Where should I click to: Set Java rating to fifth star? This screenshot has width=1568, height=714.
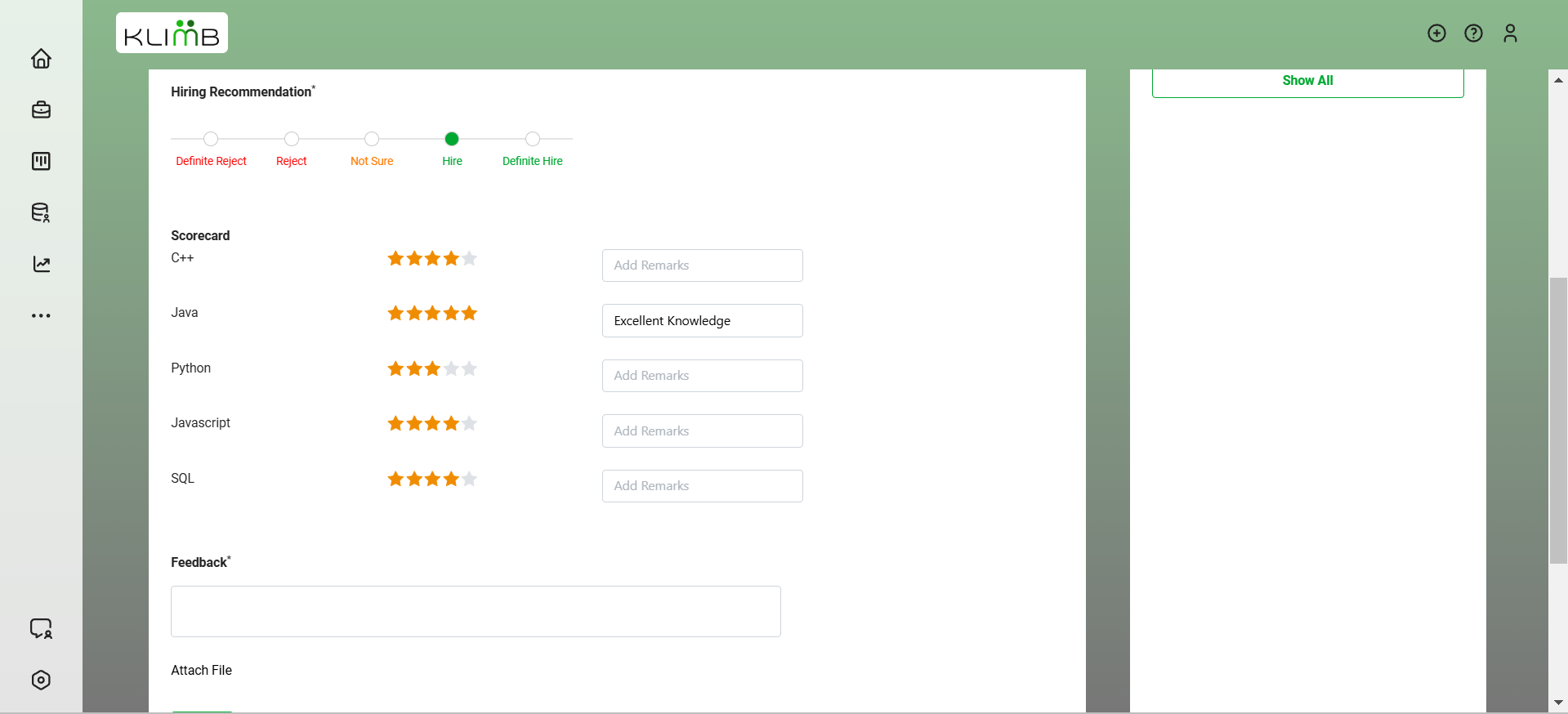coord(469,313)
